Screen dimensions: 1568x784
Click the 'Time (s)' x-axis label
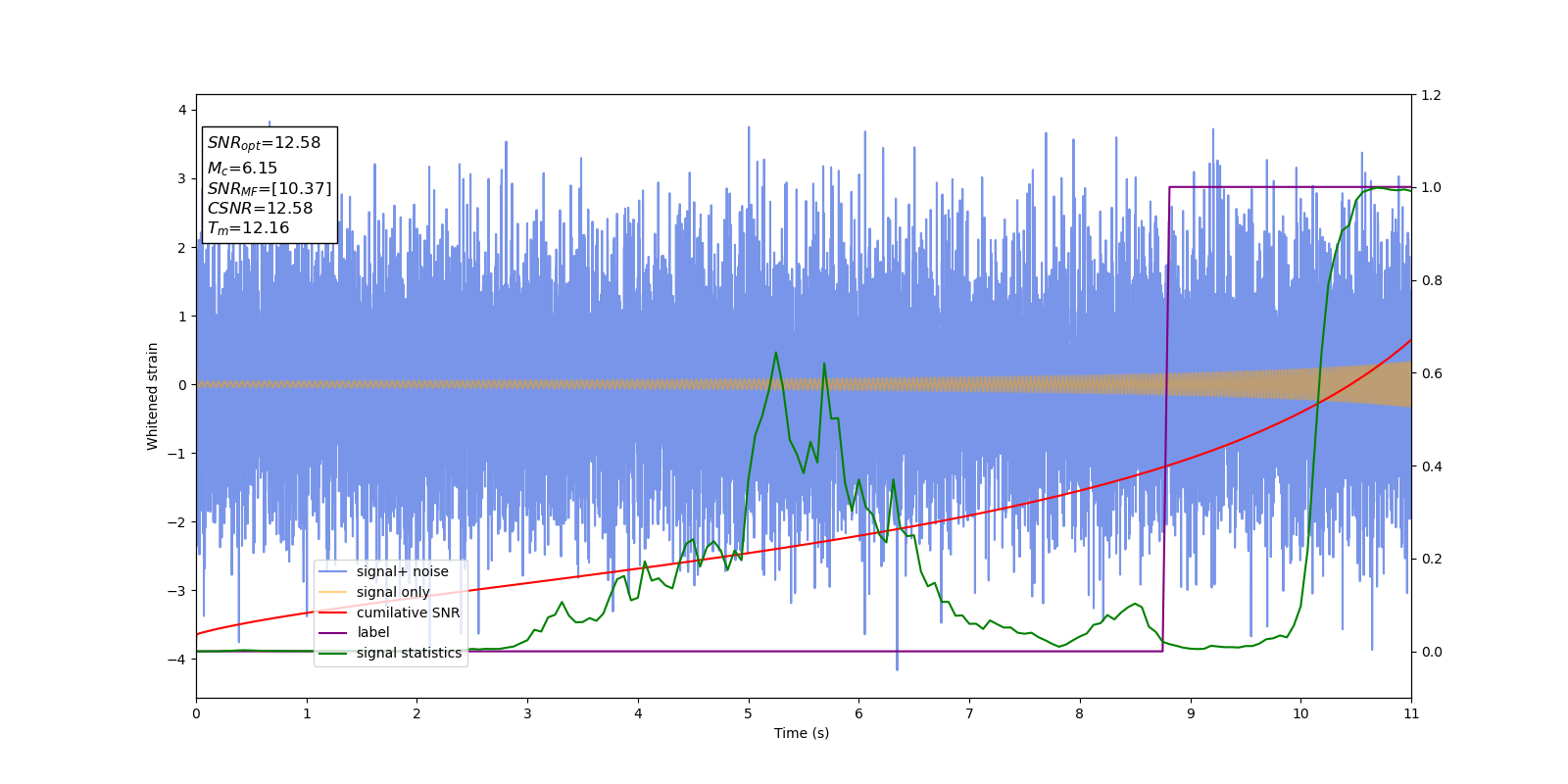[x=802, y=733]
